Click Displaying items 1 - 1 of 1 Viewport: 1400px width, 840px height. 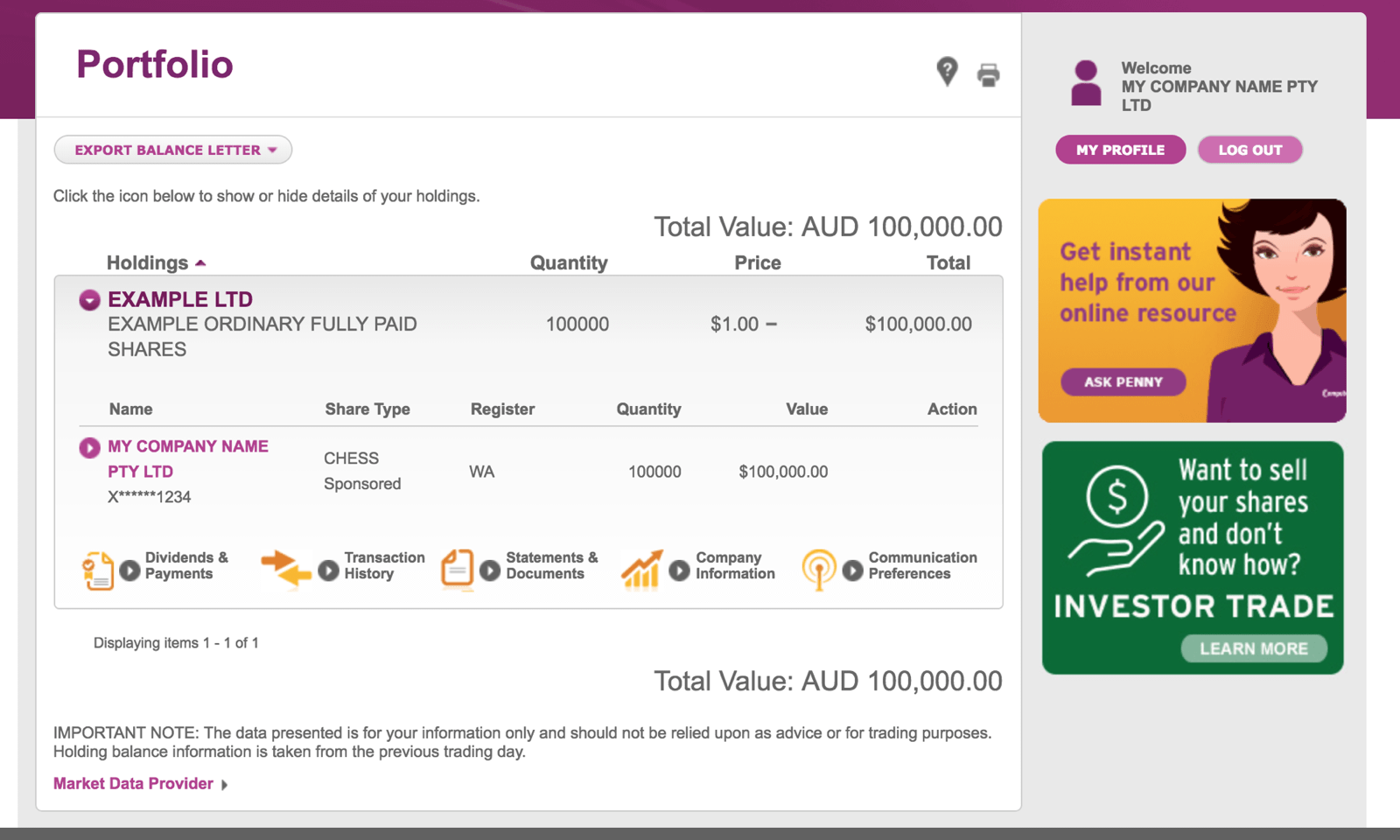(176, 643)
